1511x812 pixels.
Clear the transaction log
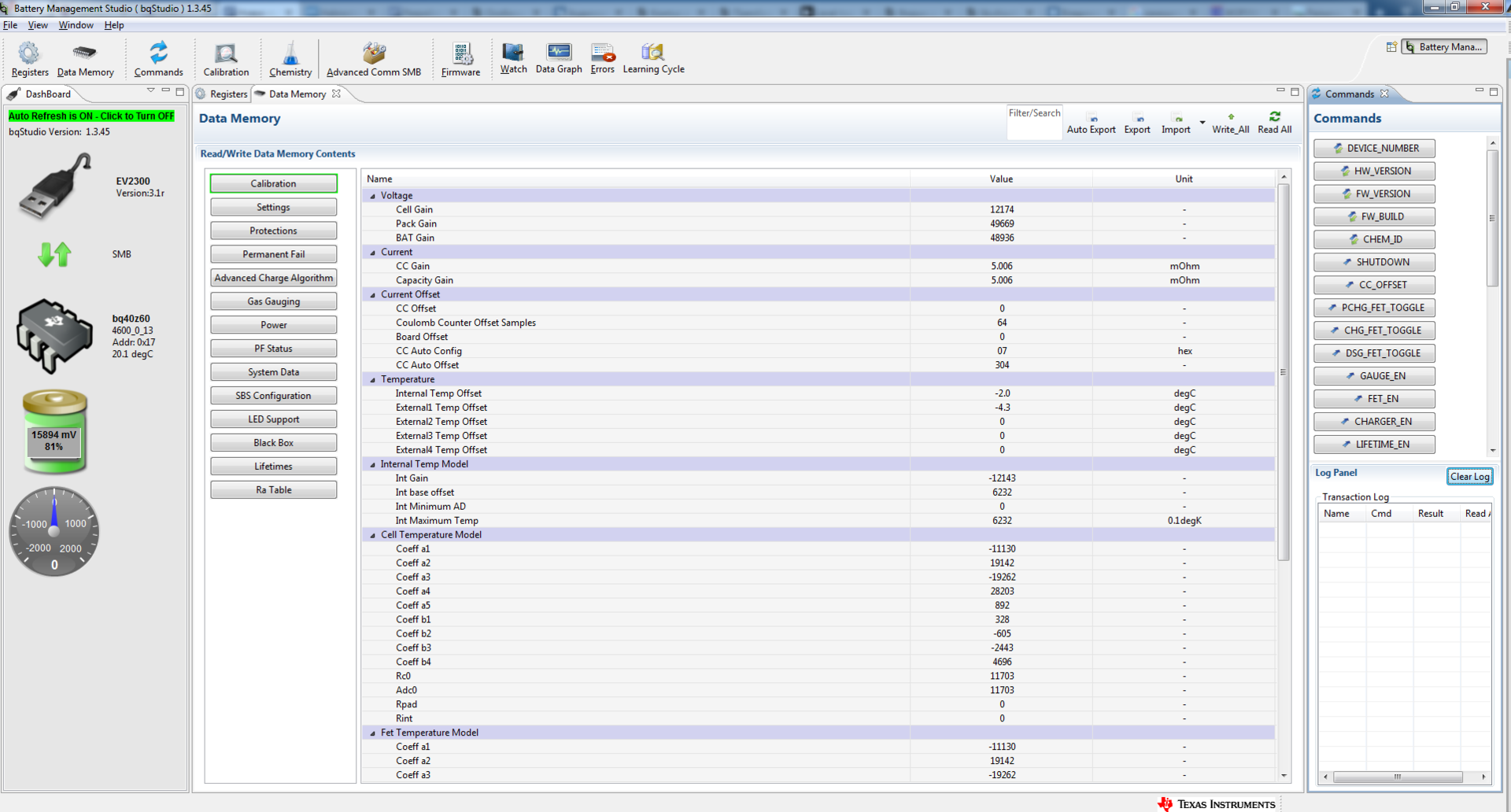click(1469, 476)
